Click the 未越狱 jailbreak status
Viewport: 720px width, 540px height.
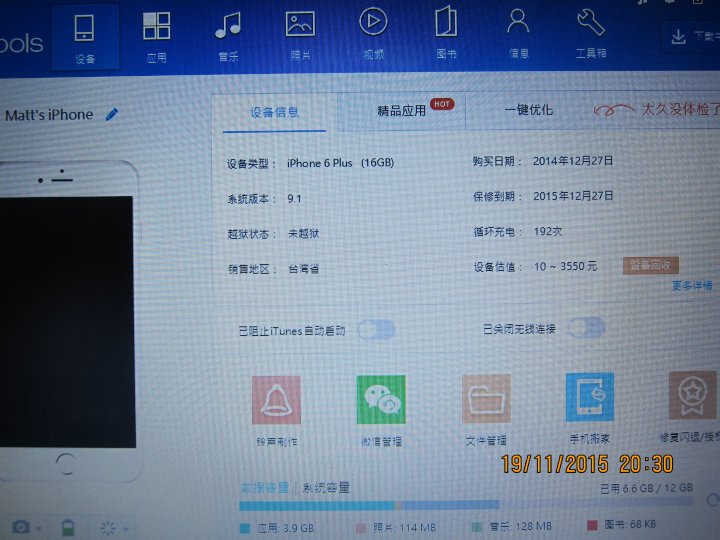(x=303, y=233)
